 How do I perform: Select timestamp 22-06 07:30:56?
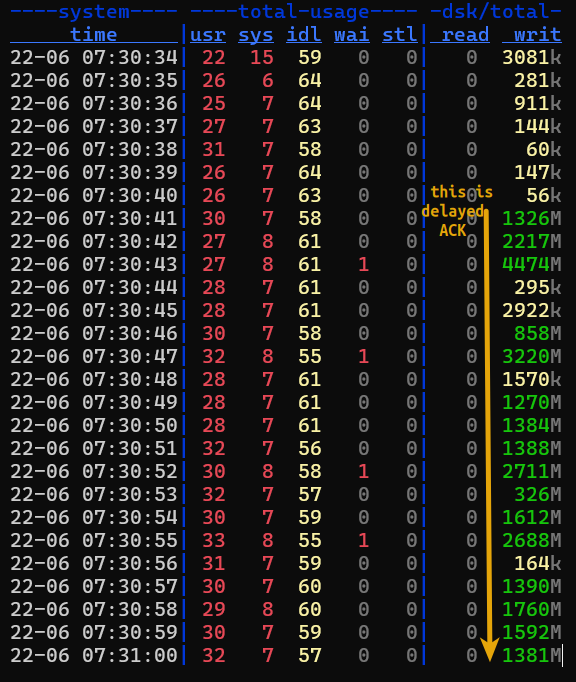coord(94,563)
